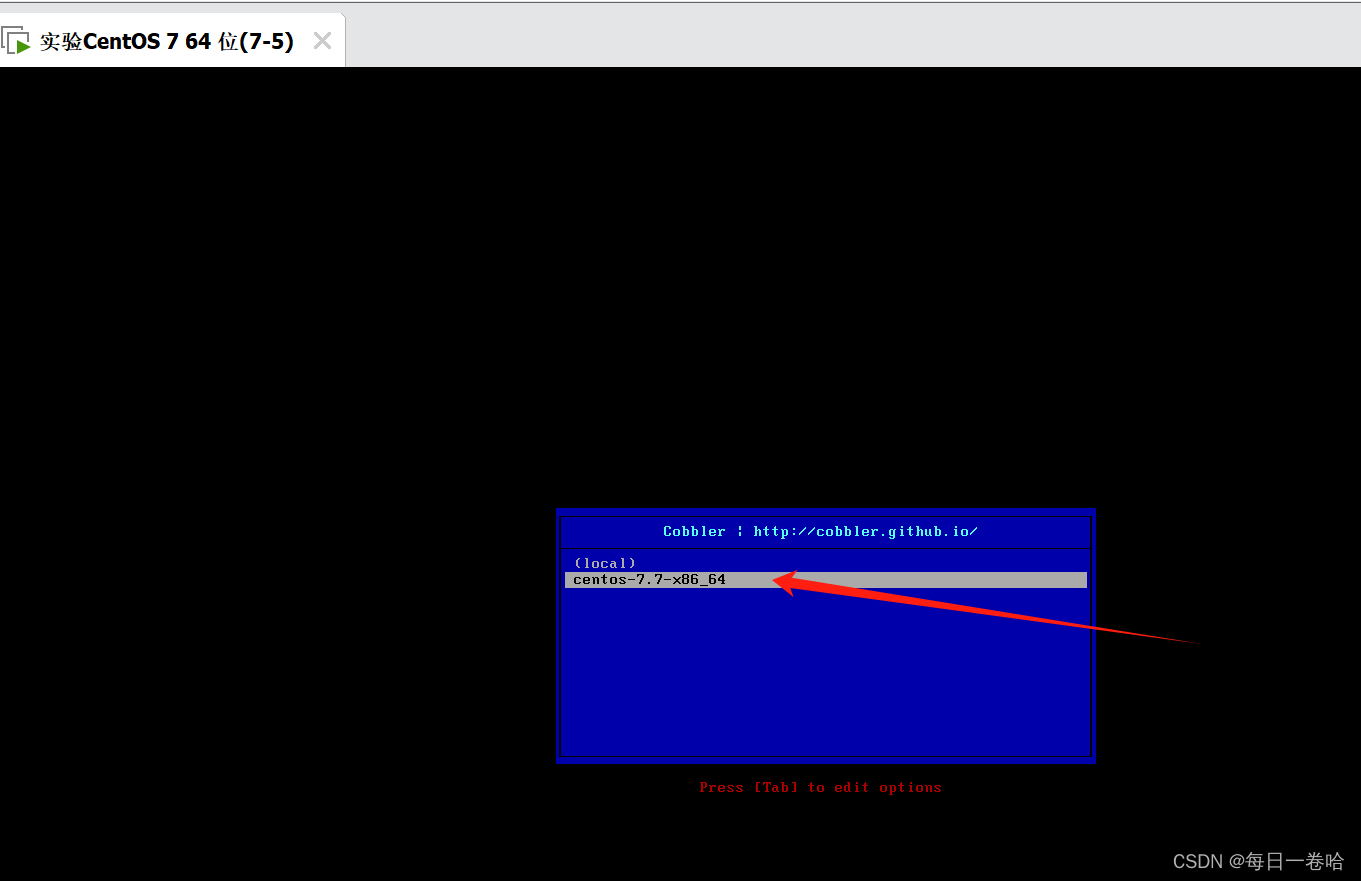Screen dimensions: 1361x881
Task: Select the 实验CentOS 7 64 位(7-5) VM tab
Action: pos(172,41)
